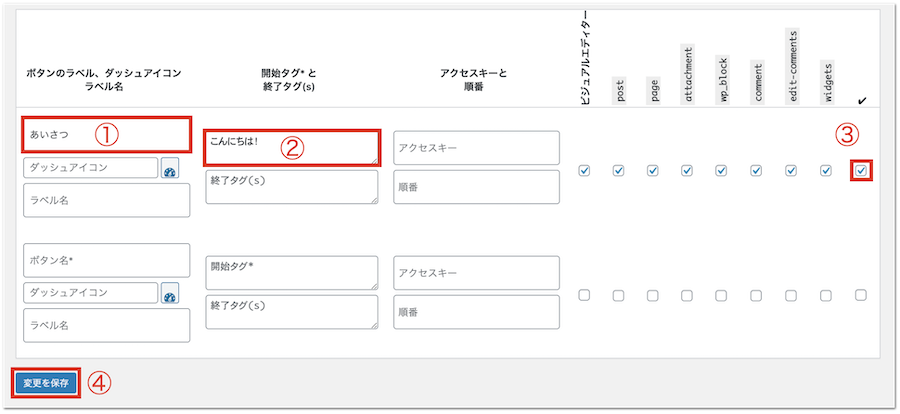Tick the select-all checkbox in second row
The height and width of the screenshot is (414, 900).
coord(861,295)
